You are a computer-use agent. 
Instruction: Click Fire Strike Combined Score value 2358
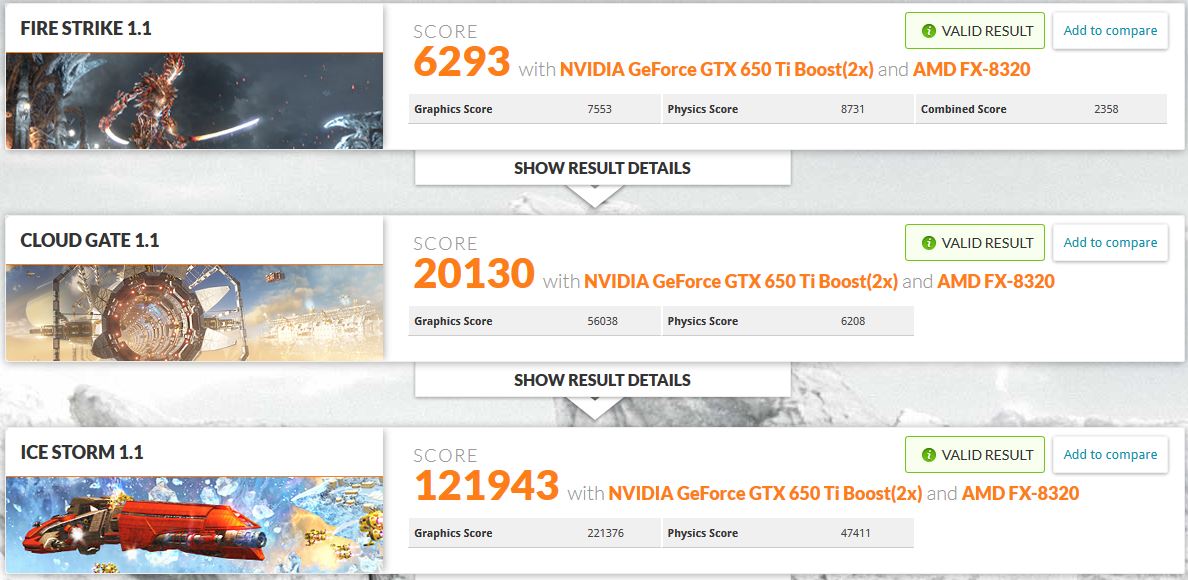pyautogui.click(x=1106, y=109)
